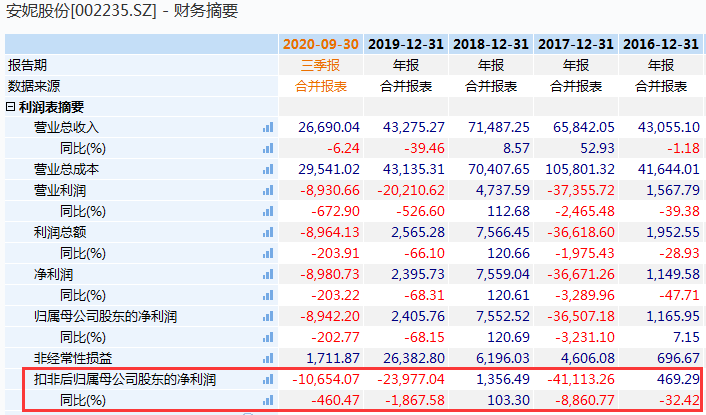The height and width of the screenshot is (415, 706).
Task: Click the growth value -8,860.77
Action: 585,401
